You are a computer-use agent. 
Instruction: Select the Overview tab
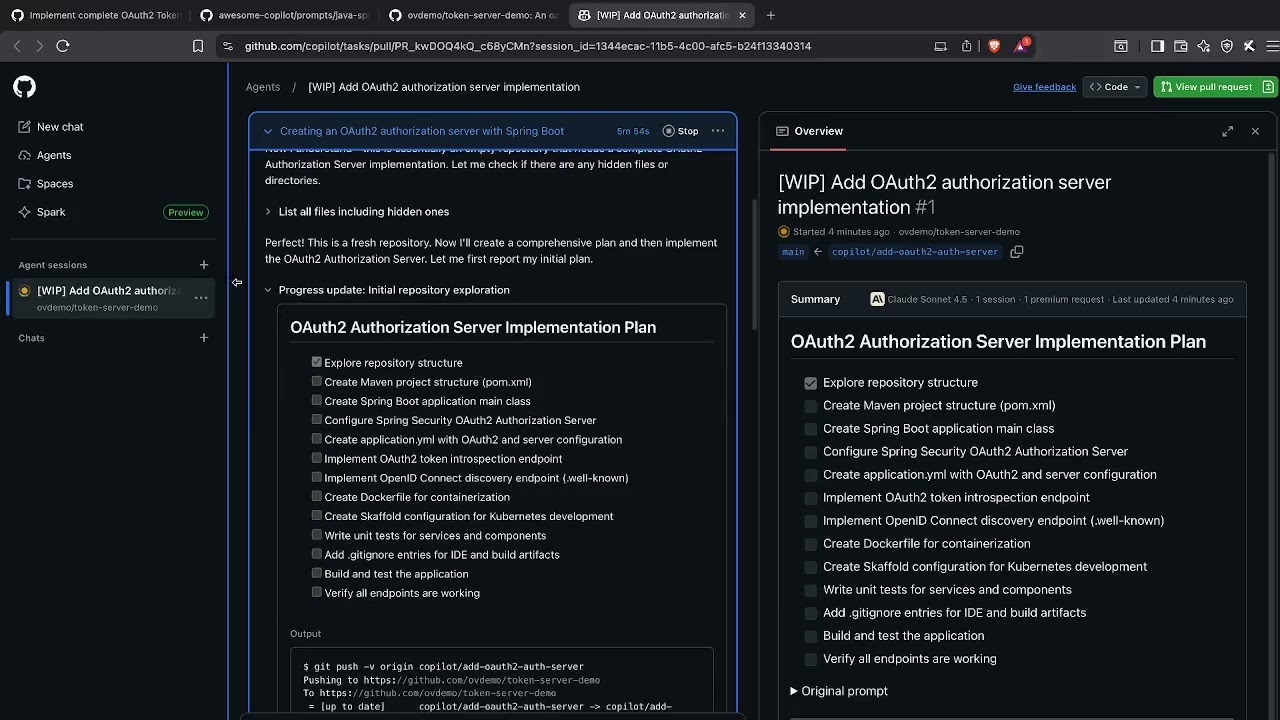(810, 131)
